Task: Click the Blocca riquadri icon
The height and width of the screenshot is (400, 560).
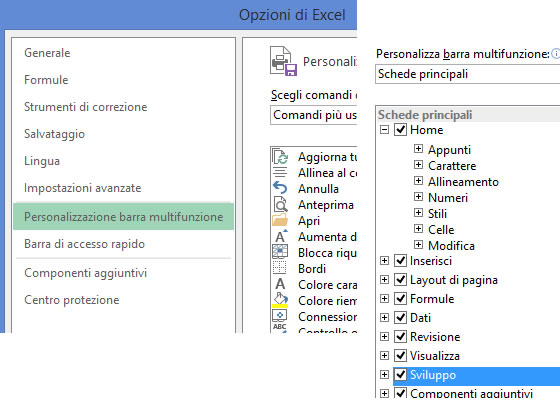Action: [x=280, y=252]
